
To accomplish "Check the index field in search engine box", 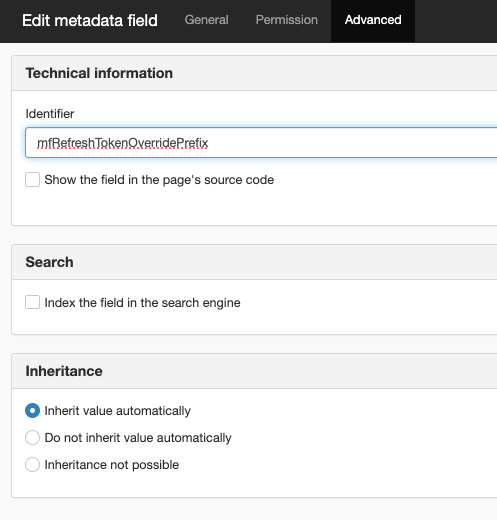I will click(x=32, y=302).
